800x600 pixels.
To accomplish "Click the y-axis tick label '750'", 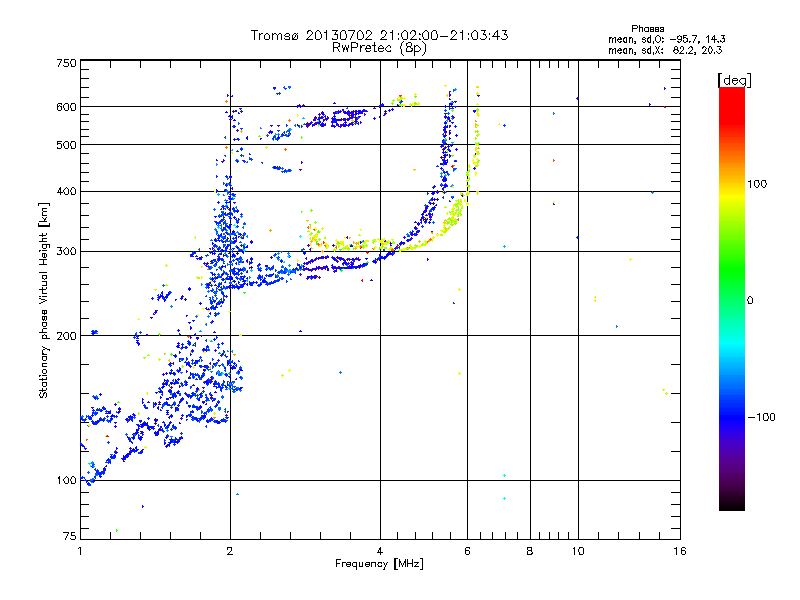I will [66, 63].
